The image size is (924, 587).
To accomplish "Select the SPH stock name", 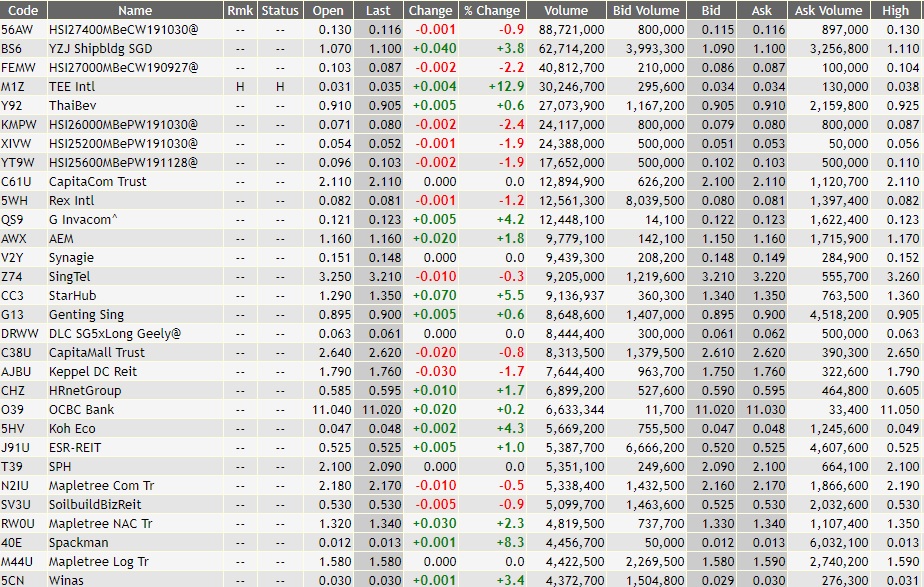I will 60,467.
